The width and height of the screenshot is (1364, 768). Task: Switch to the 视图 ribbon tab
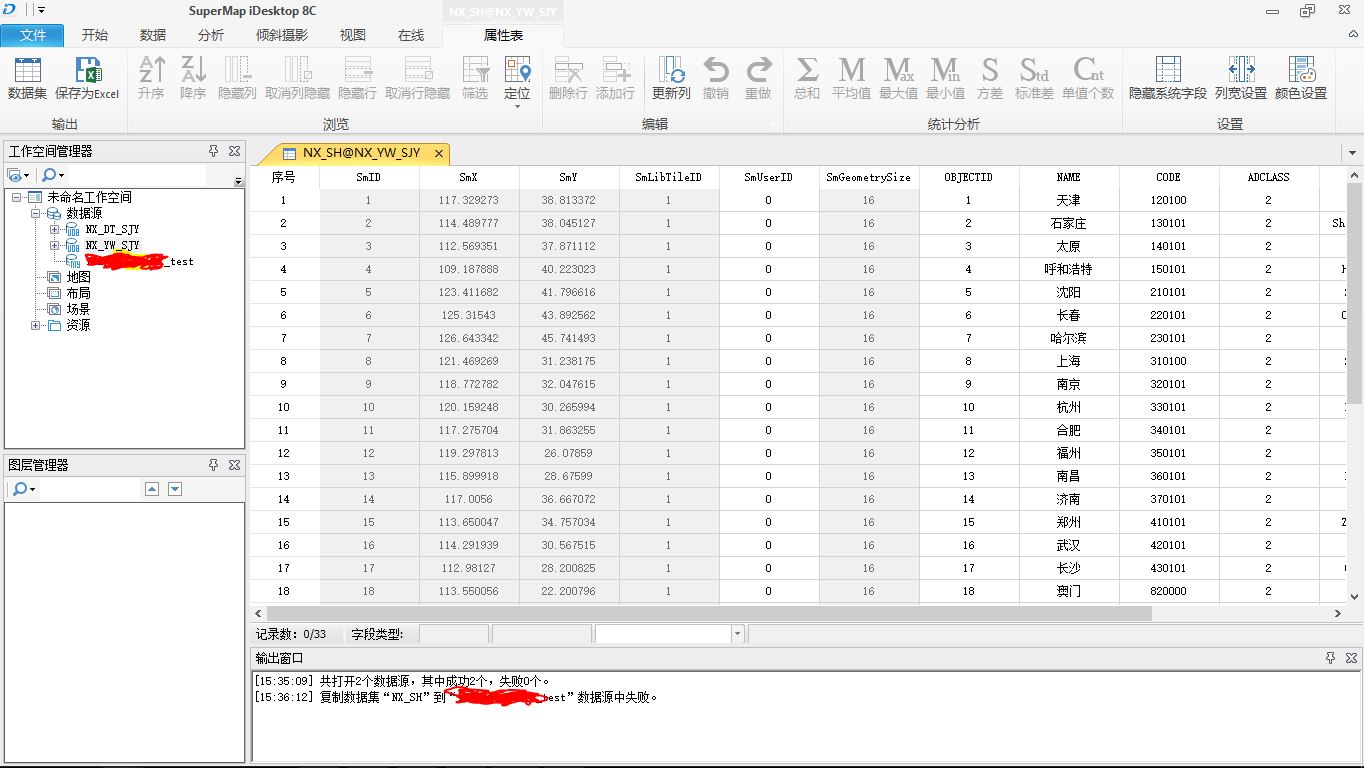pyautogui.click(x=353, y=35)
